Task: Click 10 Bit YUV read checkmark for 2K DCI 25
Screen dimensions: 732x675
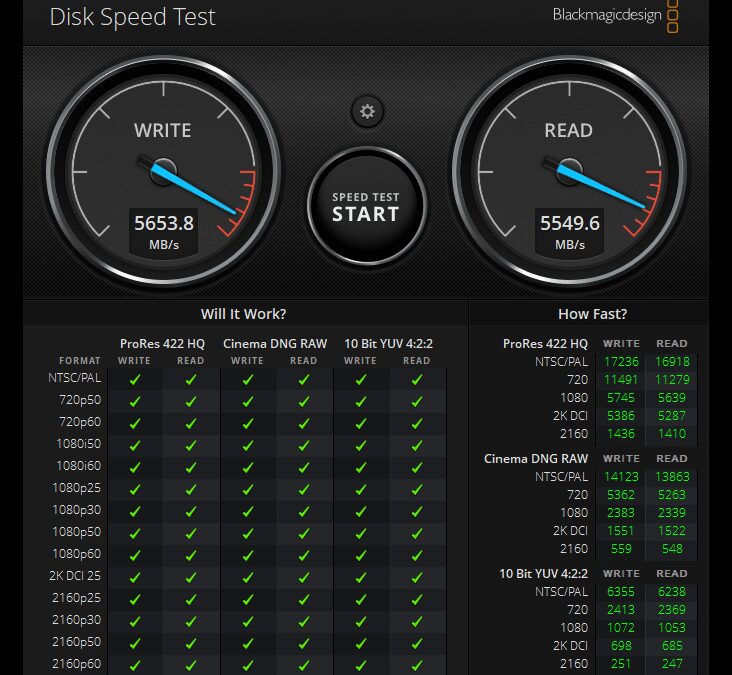Action: (417, 576)
